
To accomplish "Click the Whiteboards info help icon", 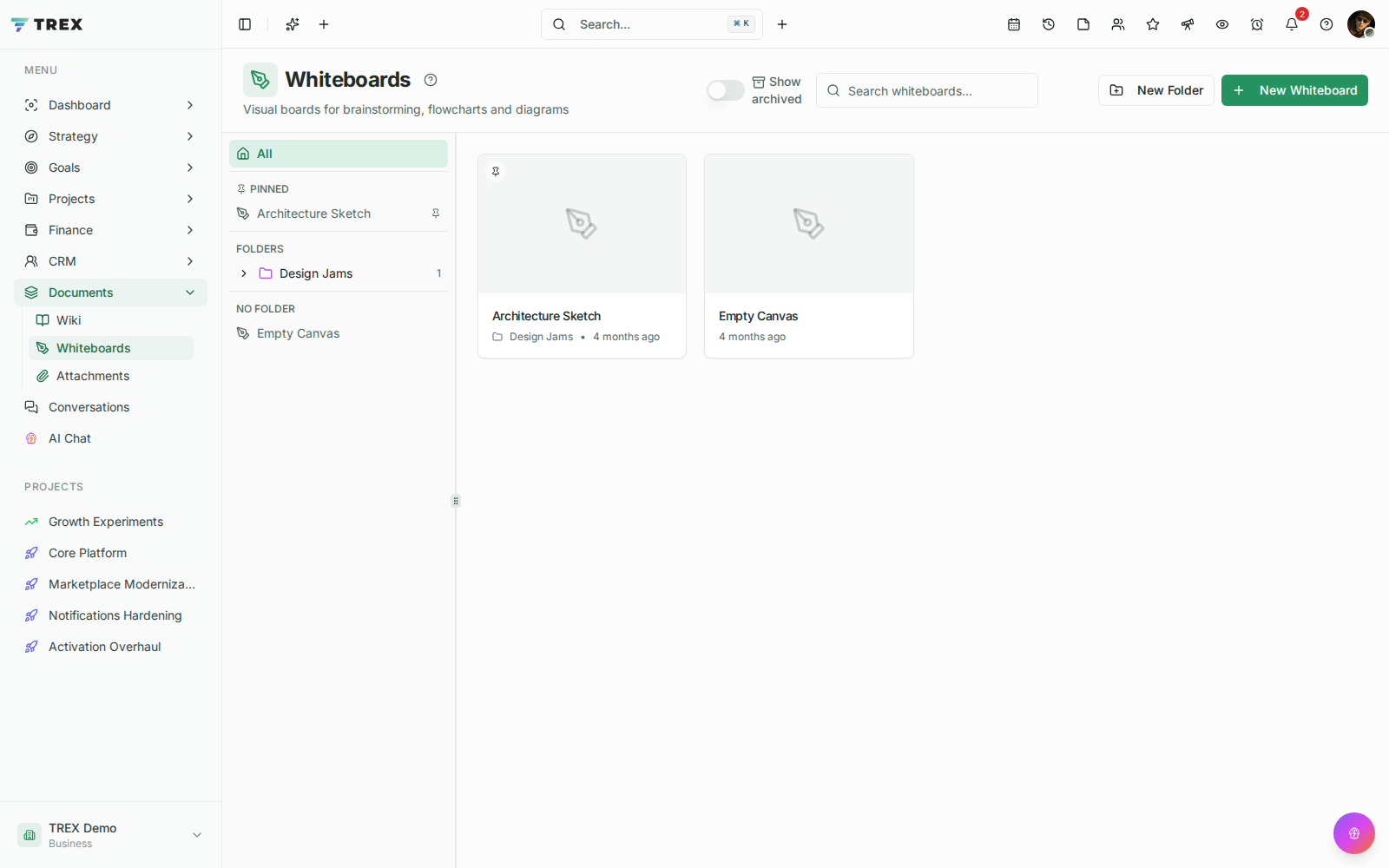I will pos(431,80).
